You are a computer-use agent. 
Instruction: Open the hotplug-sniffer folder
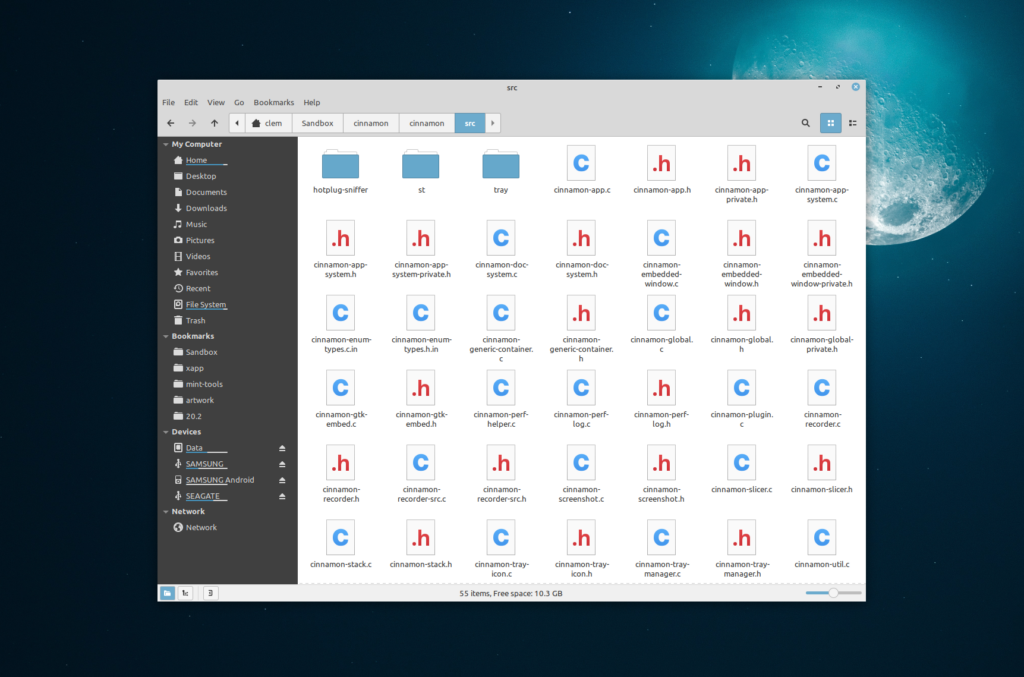coord(340,165)
